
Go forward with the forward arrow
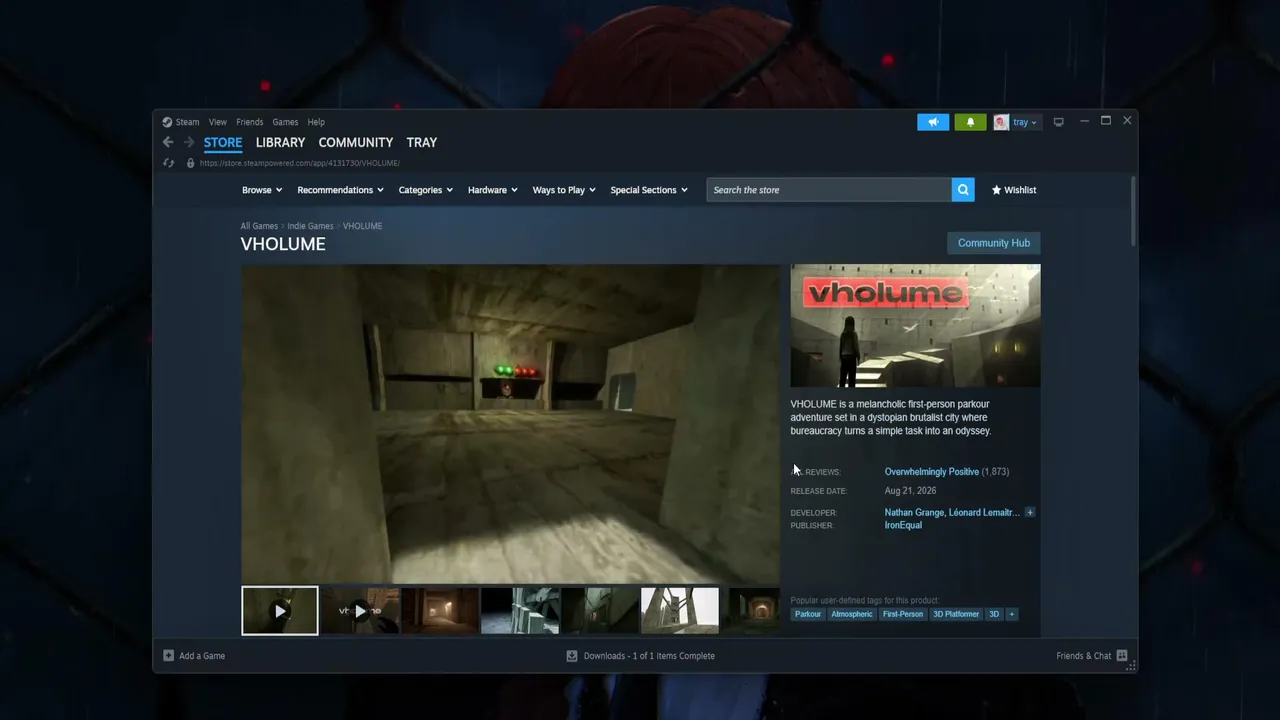(x=189, y=142)
